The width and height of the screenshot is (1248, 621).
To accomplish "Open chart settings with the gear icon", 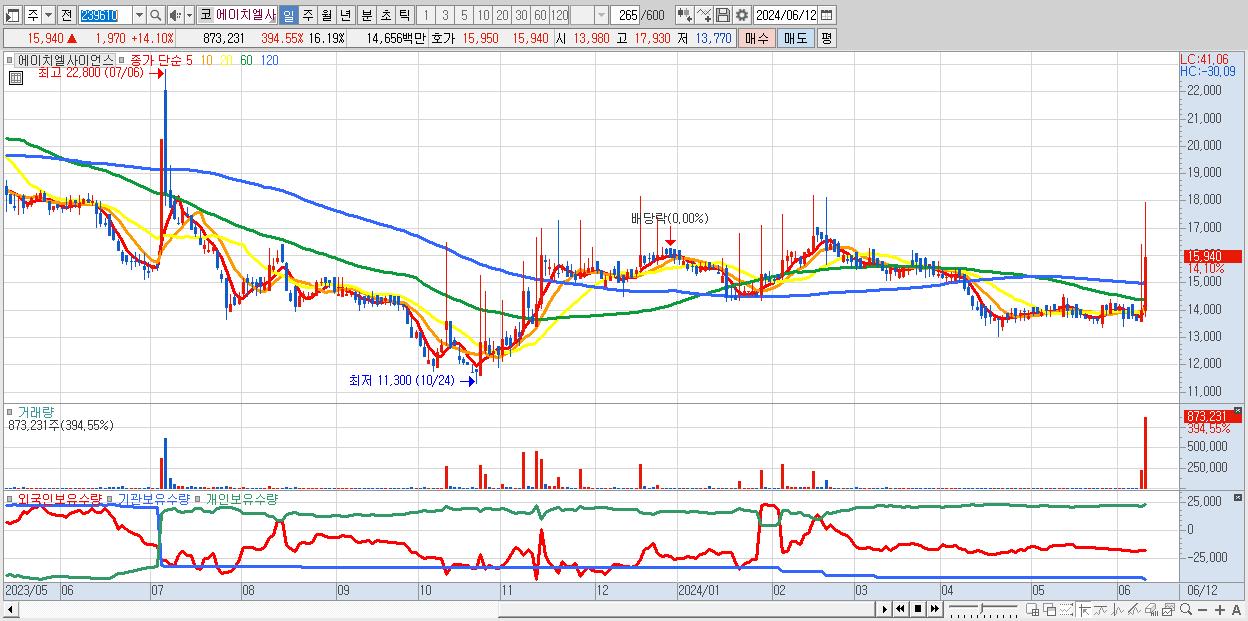I will point(741,15).
